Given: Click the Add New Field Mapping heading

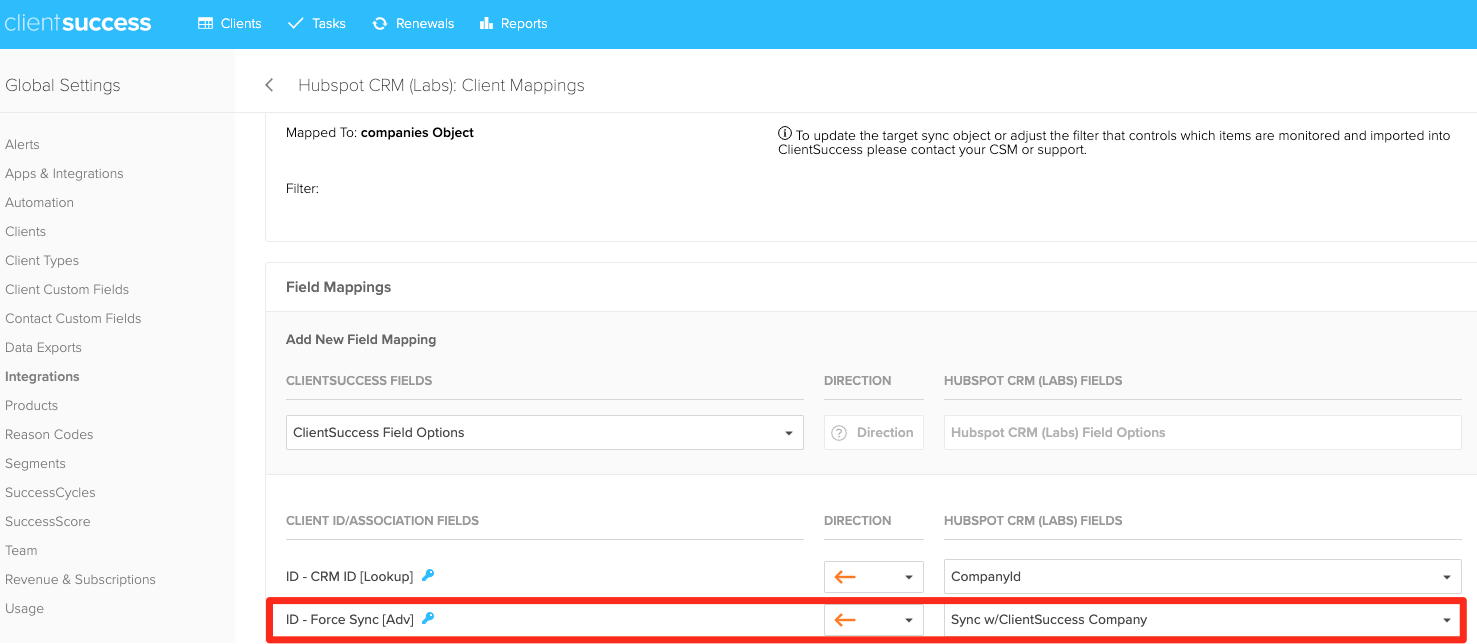Looking at the screenshot, I should [x=361, y=339].
